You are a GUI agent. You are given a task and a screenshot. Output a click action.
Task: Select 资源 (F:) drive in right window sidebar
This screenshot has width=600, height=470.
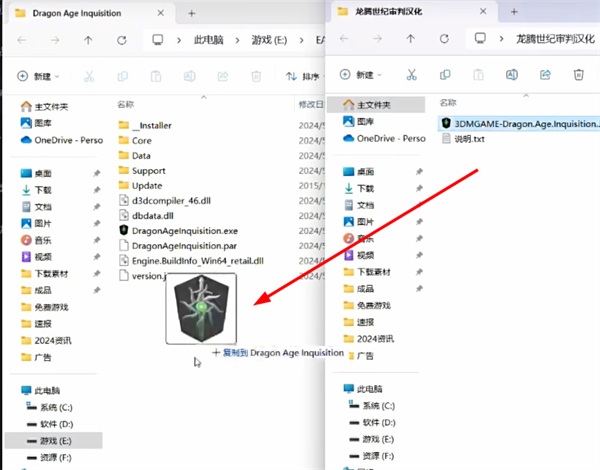tap(372, 456)
